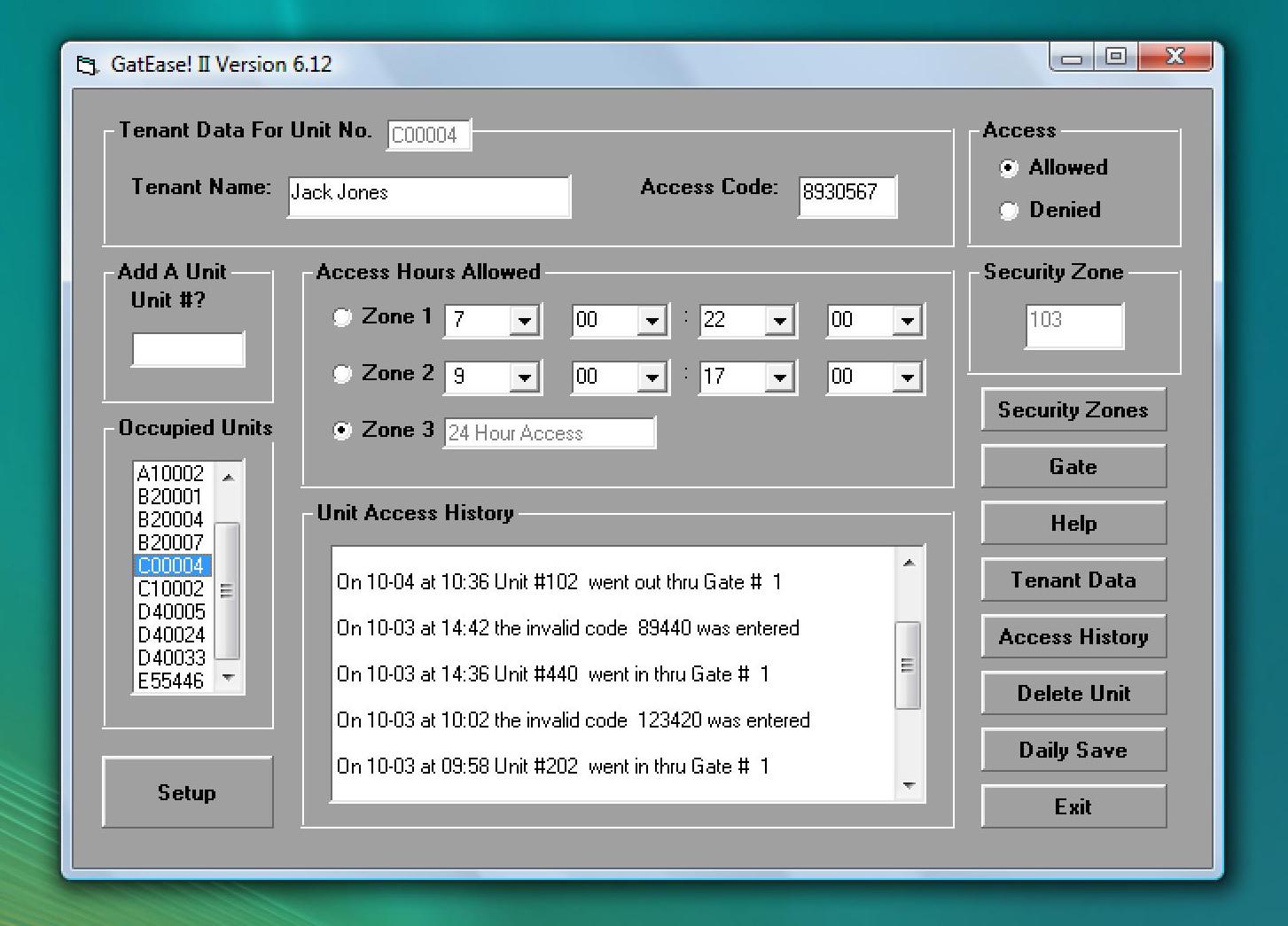Open the Security Zones settings
Image resolution: width=1288 pixels, height=926 pixels.
click(x=1073, y=409)
